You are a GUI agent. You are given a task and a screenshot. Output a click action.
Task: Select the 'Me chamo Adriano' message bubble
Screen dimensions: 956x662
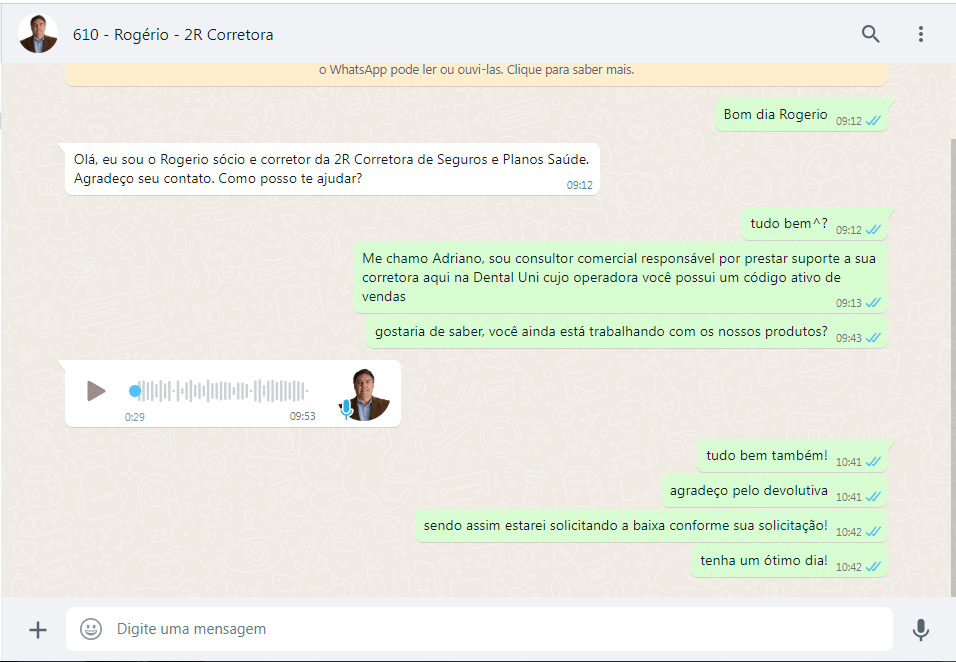[620, 277]
